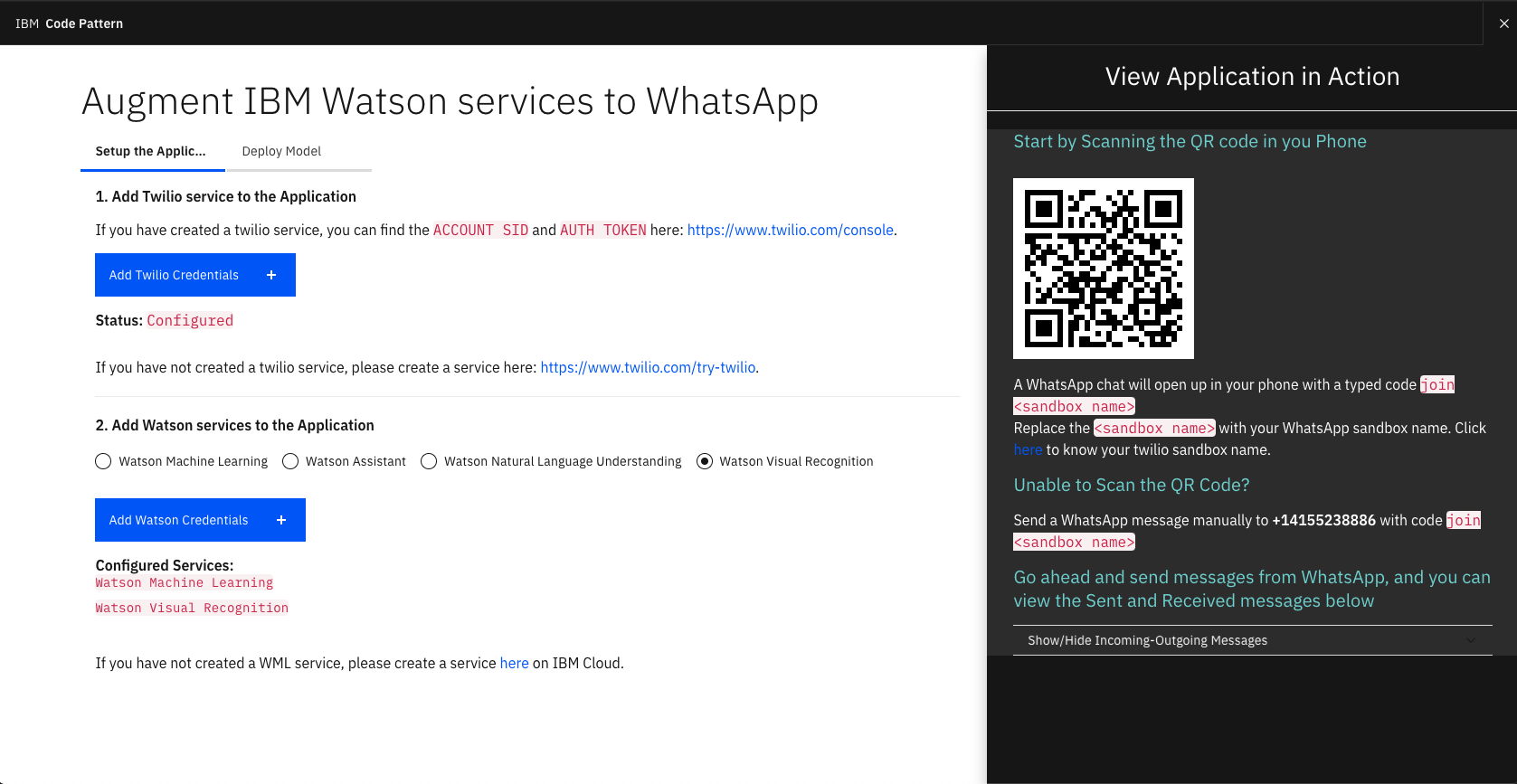The width and height of the screenshot is (1517, 784).
Task: Select Watson Visual Recognition radio button
Action: click(705, 461)
